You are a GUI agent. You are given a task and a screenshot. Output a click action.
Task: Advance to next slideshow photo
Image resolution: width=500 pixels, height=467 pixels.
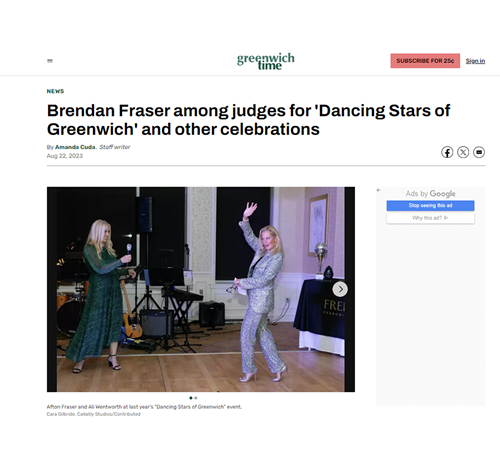pos(340,289)
